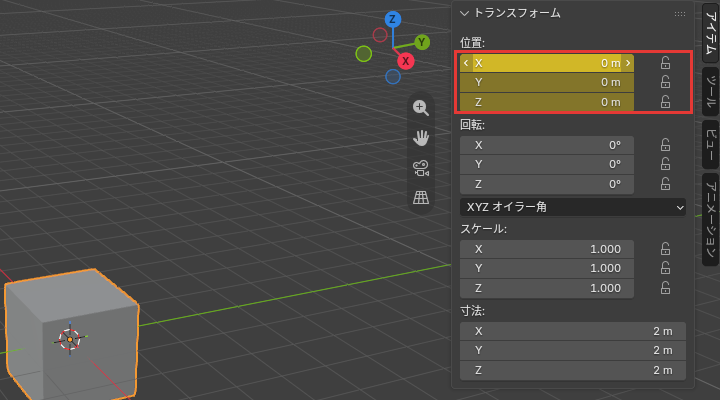Click the dimensions Y field showing 2 m
Viewport: 720px width, 400px height.
coord(573,350)
